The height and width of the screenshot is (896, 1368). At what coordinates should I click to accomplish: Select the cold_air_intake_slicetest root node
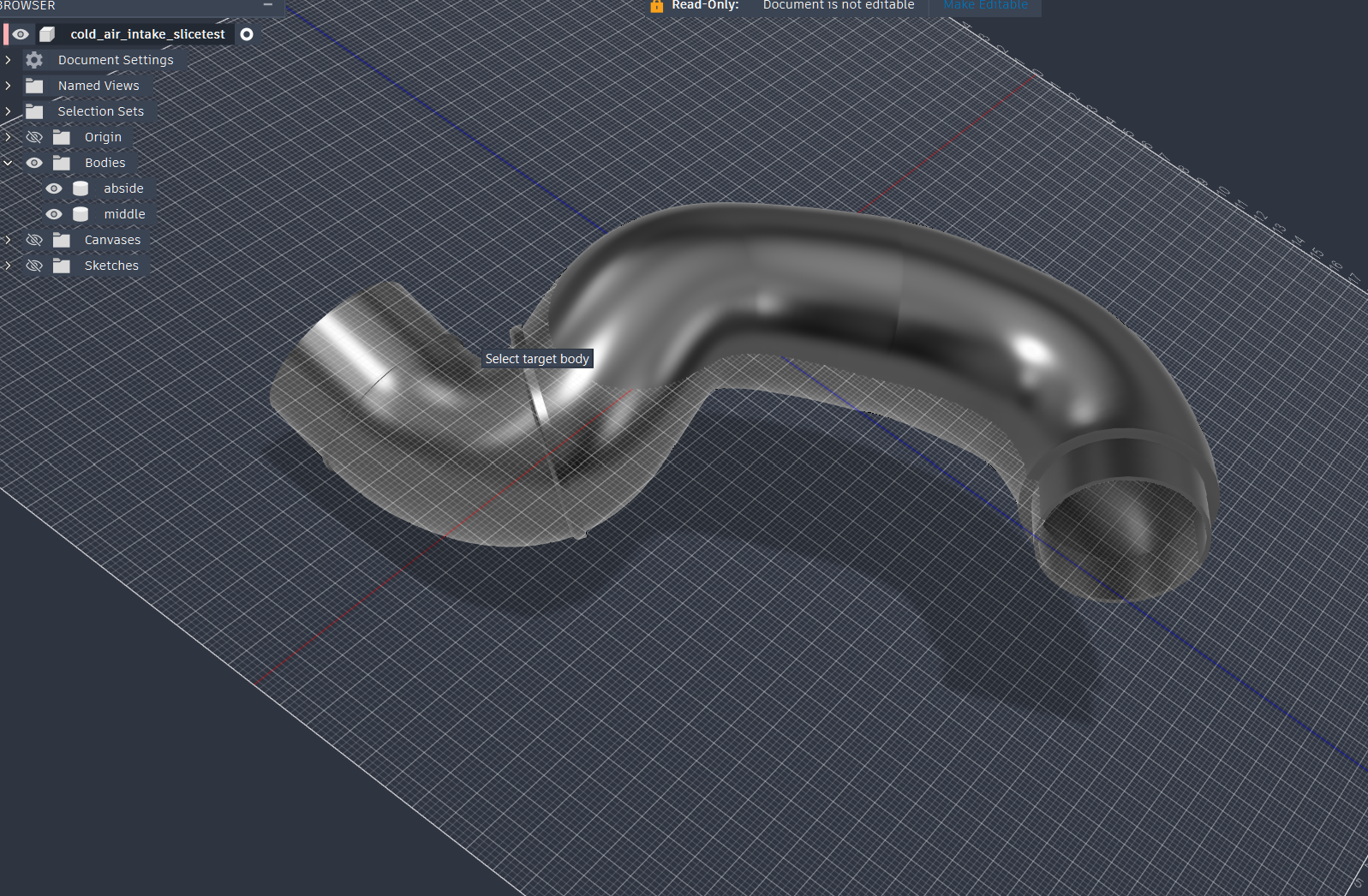[x=147, y=34]
